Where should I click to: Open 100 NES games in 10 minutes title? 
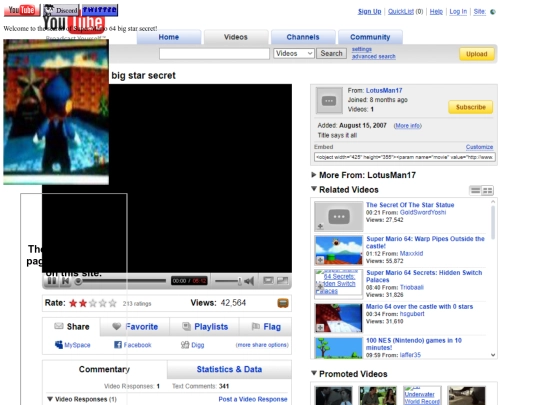click(414, 344)
